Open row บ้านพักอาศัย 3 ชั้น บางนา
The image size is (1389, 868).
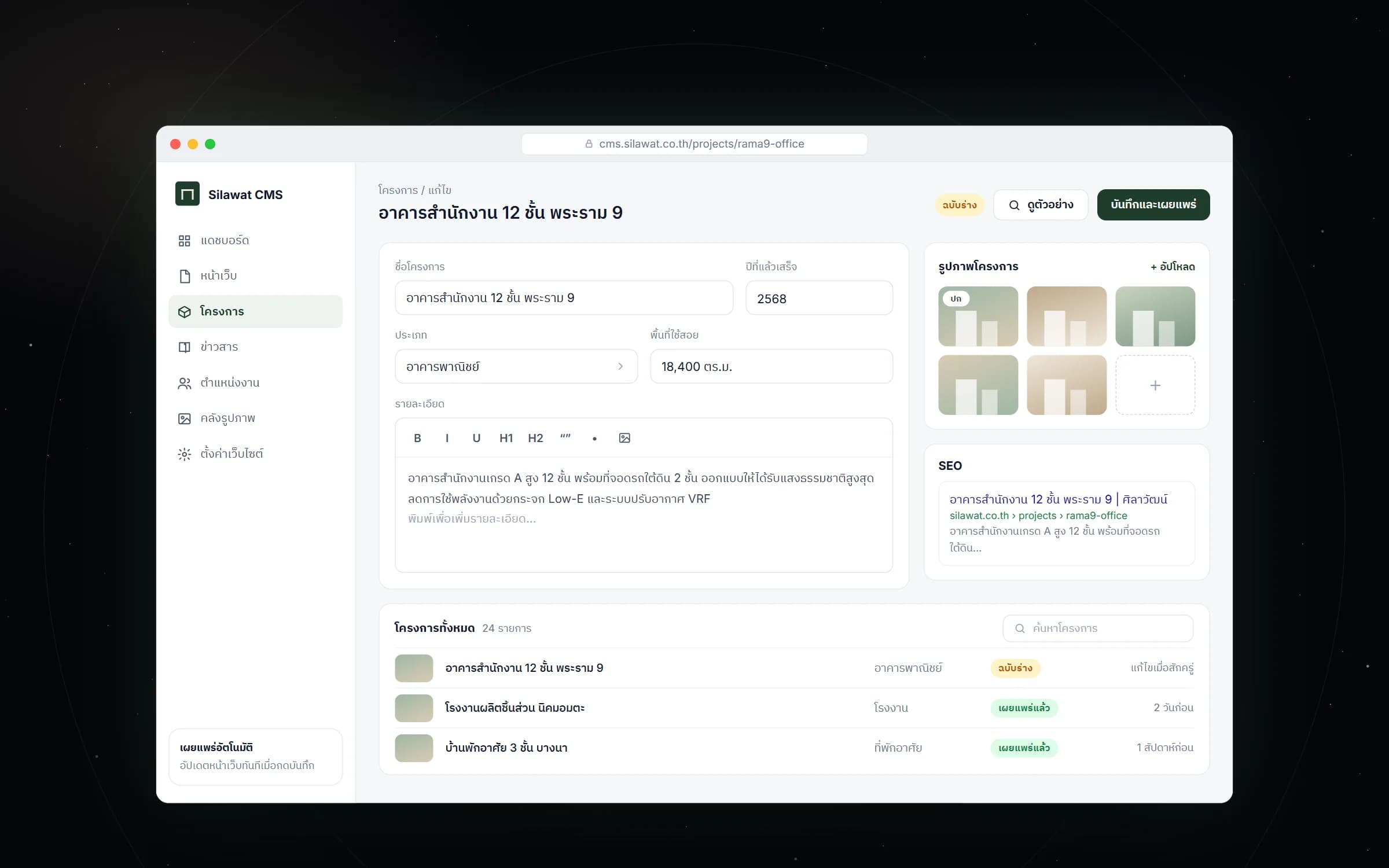pos(794,748)
